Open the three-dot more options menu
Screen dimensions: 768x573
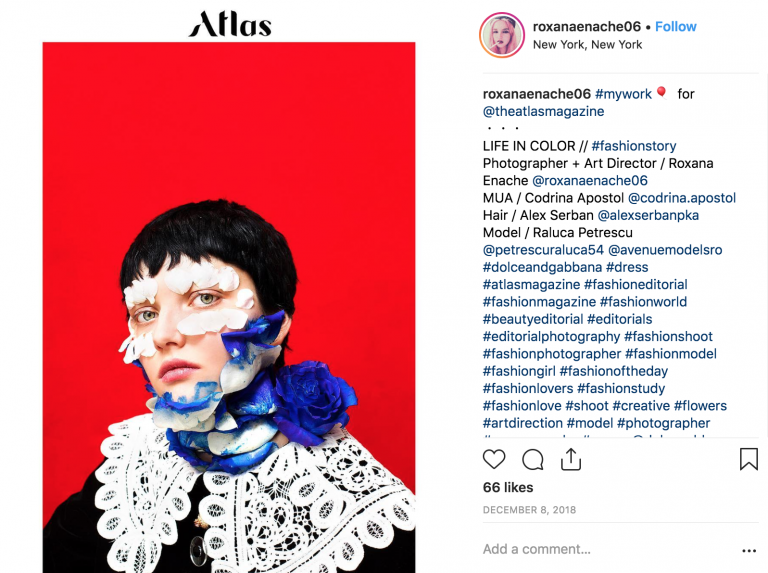click(x=749, y=550)
